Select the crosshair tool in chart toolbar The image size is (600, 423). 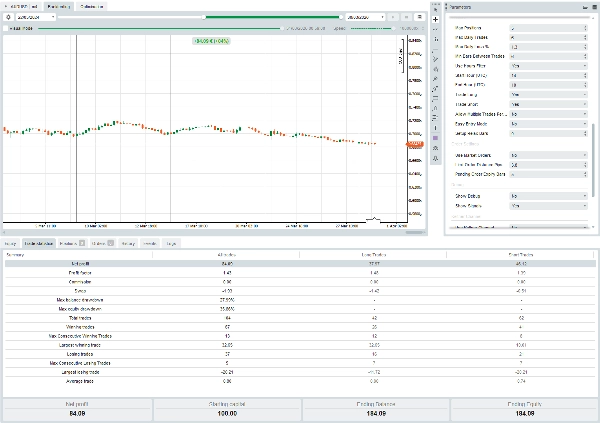pyautogui.click(x=435, y=20)
